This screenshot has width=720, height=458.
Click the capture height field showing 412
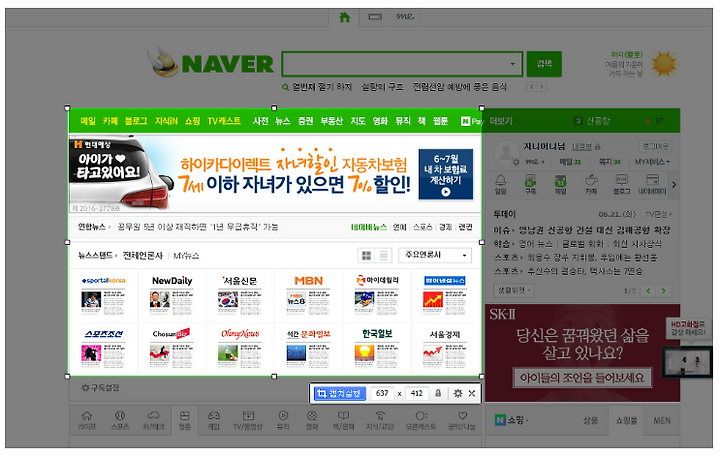[x=416, y=393]
